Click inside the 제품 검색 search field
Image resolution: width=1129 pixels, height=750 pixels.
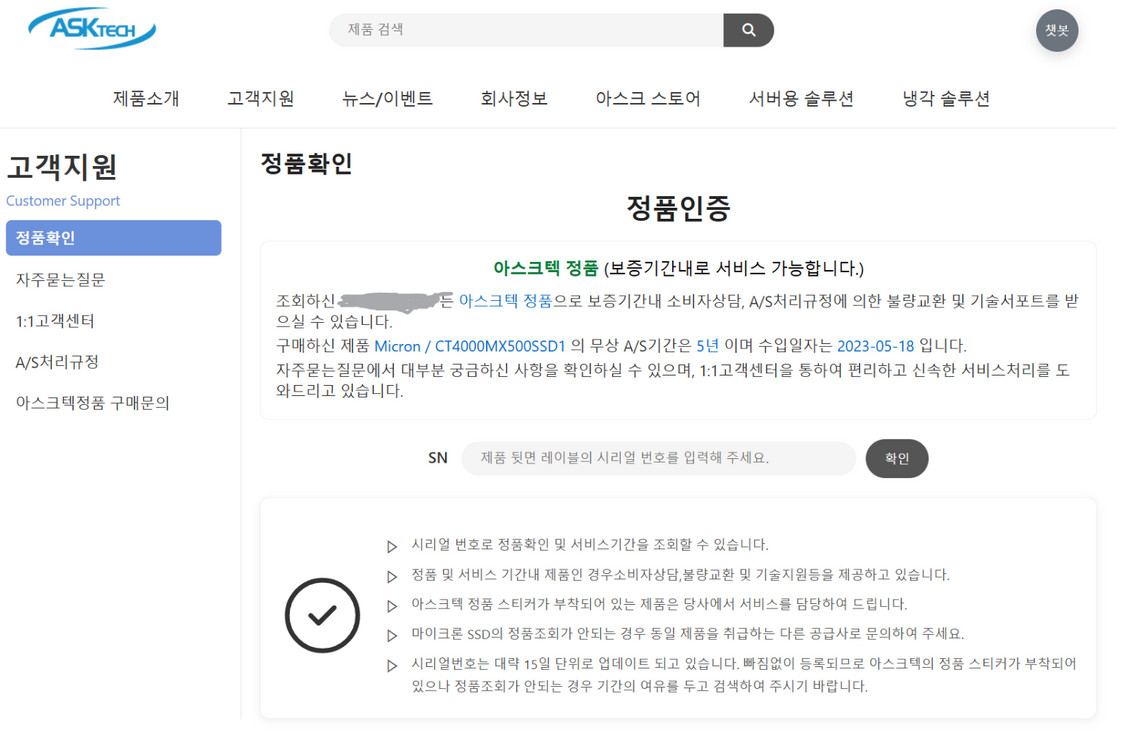527,30
